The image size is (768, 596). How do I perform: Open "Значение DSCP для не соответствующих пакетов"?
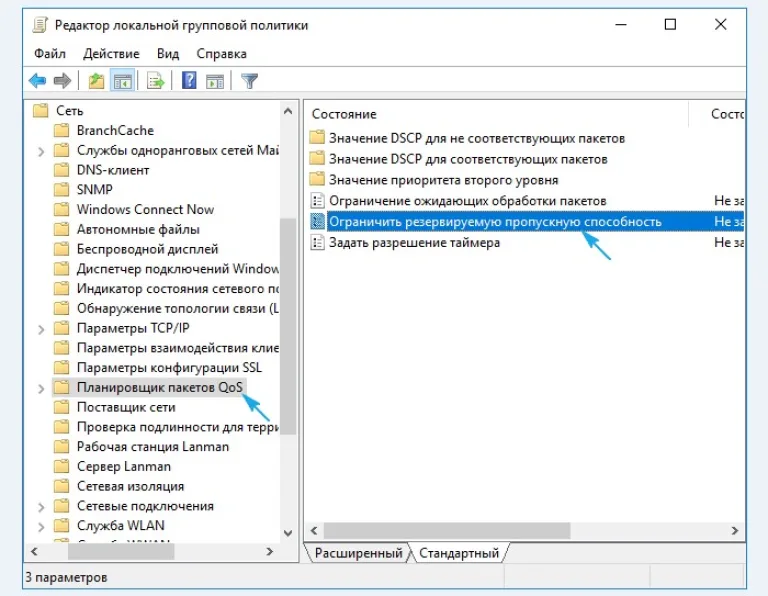pos(477,138)
